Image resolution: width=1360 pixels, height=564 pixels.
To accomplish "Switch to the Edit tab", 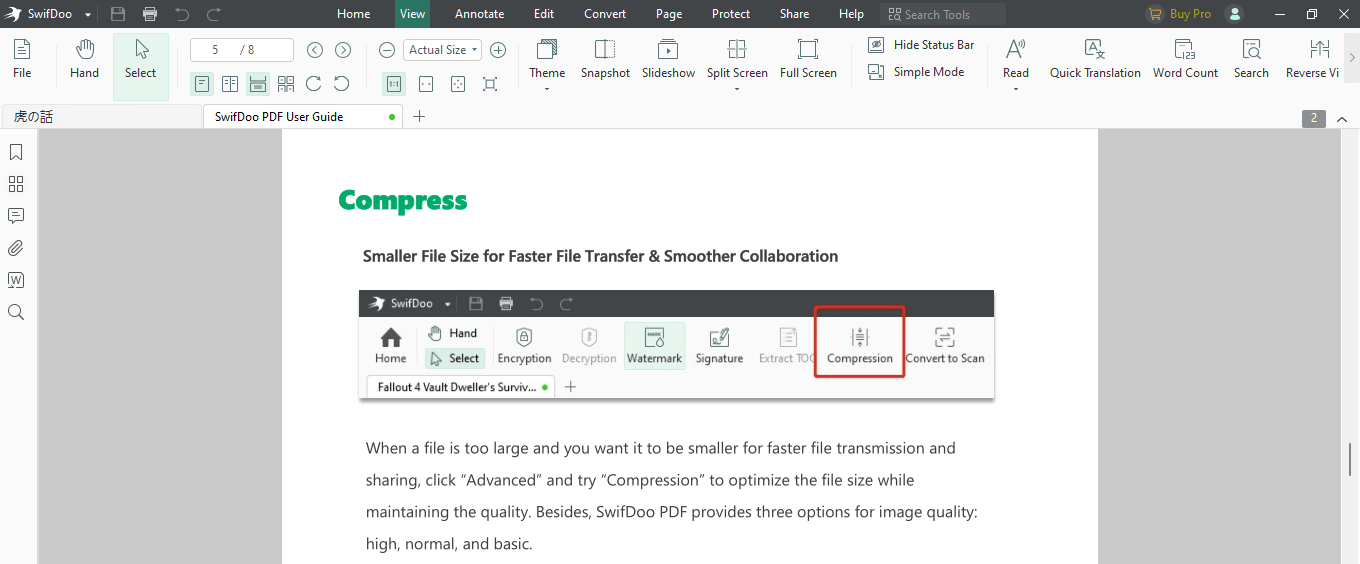I will tap(544, 14).
